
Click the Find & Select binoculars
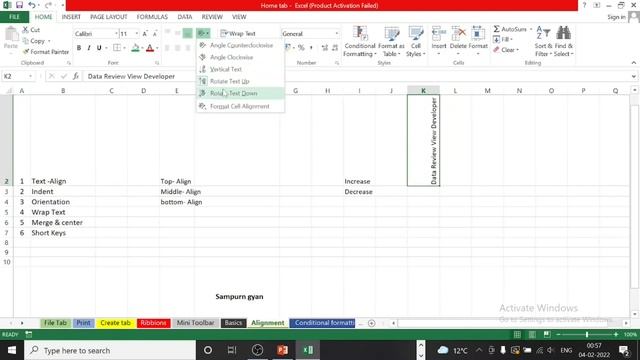coord(564,33)
